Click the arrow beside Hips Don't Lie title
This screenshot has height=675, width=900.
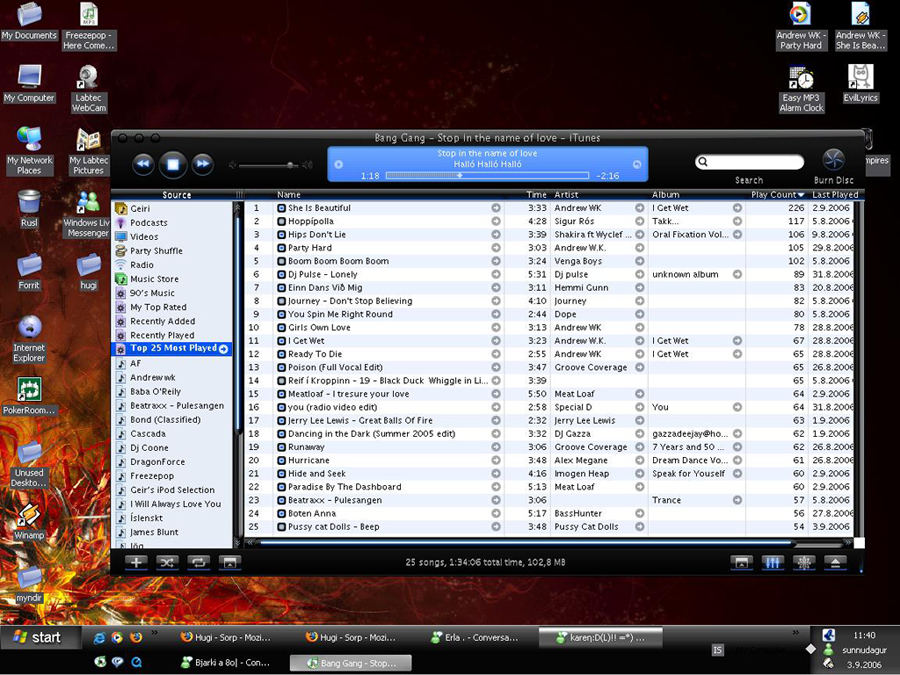tap(496, 234)
